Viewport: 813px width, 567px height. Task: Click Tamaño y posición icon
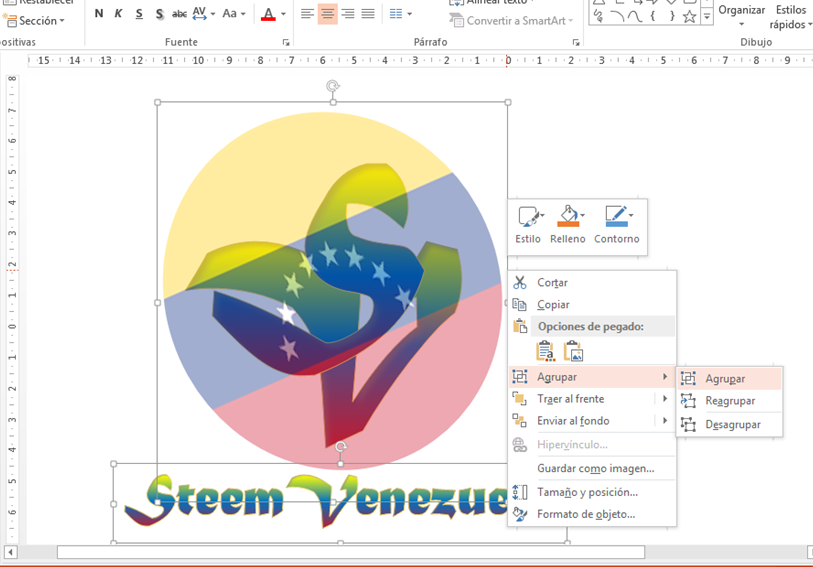[x=520, y=492]
